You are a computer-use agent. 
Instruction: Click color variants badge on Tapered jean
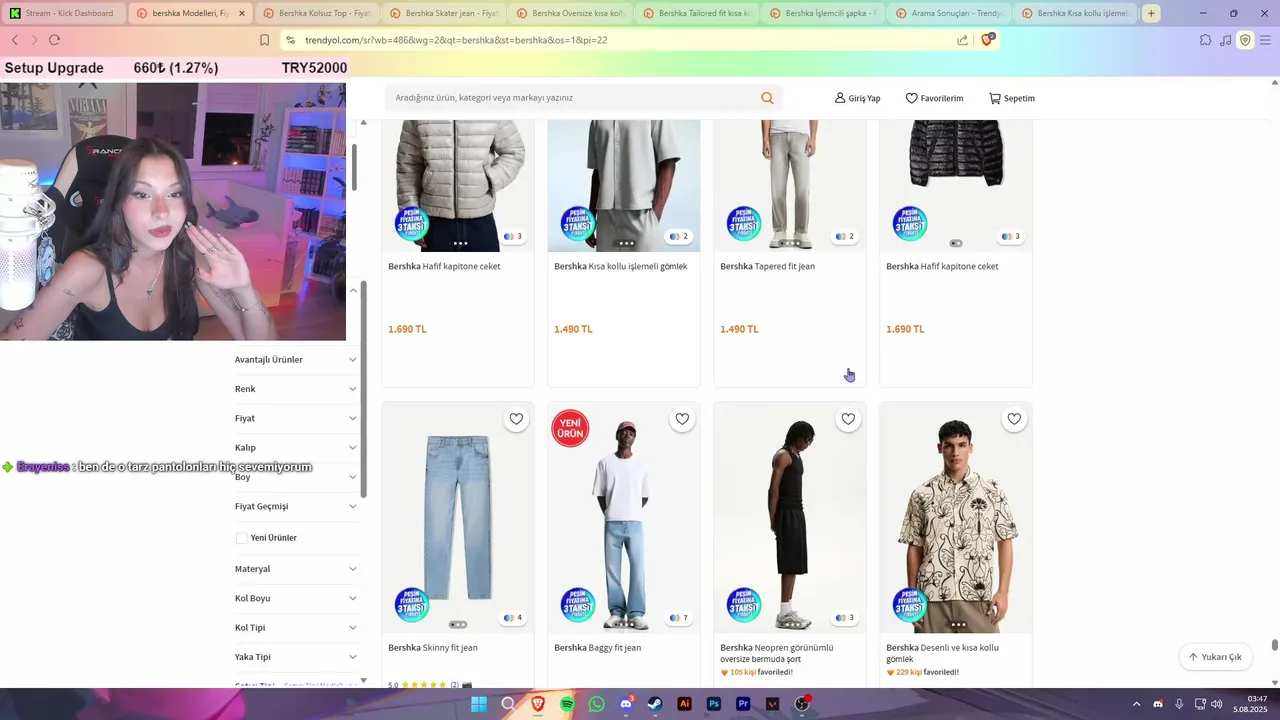point(845,237)
